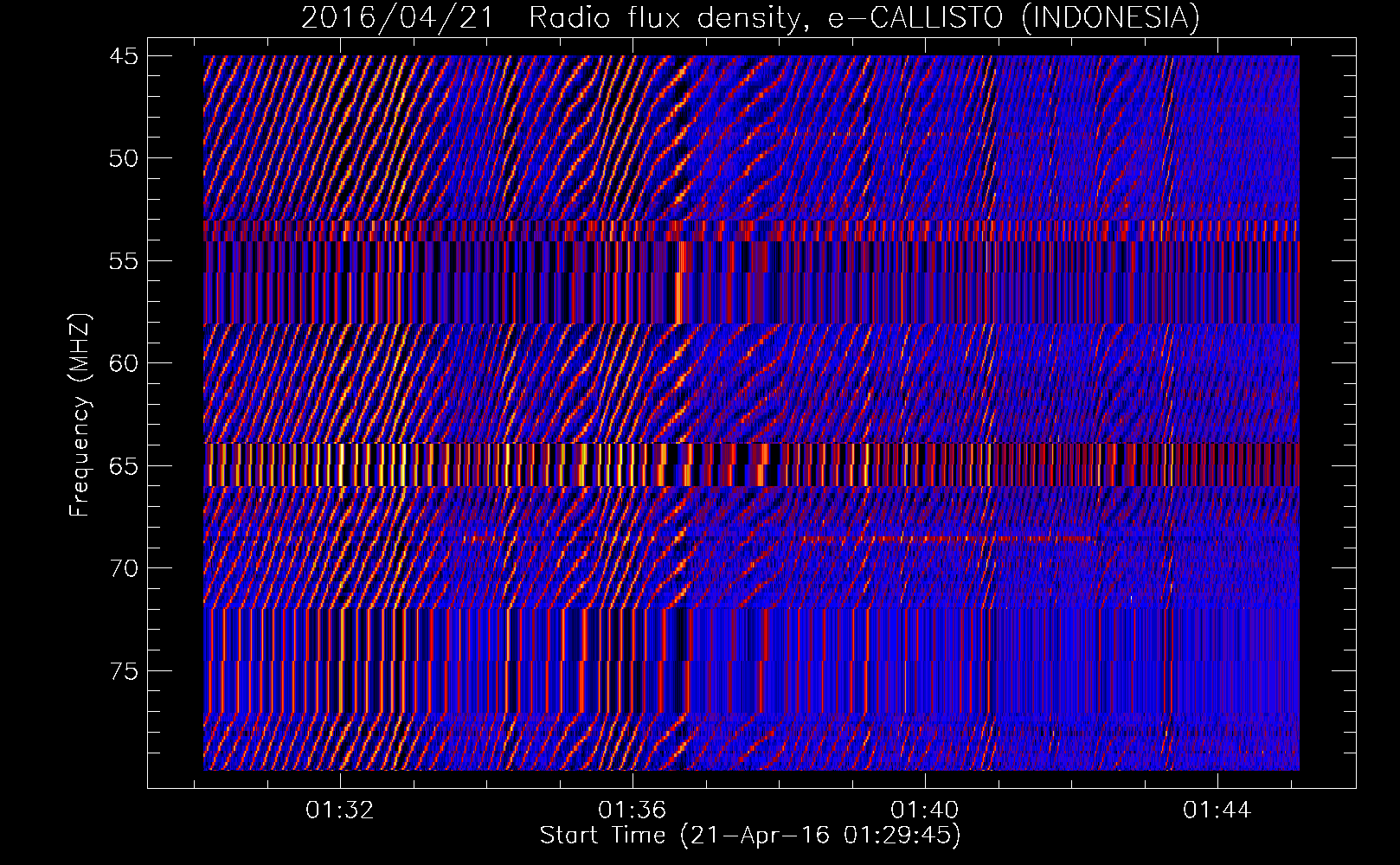The width and height of the screenshot is (1400, 865).
Task: Click the 70 frequency tick label
Action: tap(124, 568)
